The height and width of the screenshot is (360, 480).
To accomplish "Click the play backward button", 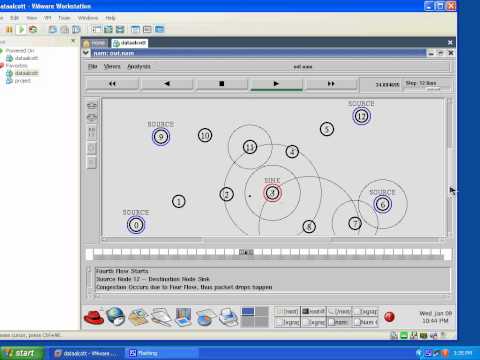I will (167, 84).
